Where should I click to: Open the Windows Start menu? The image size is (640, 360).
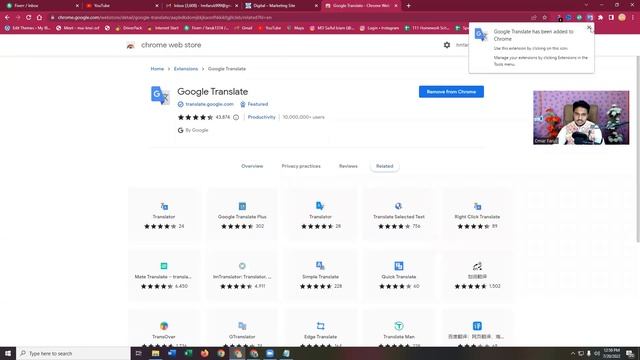(8, 353)
